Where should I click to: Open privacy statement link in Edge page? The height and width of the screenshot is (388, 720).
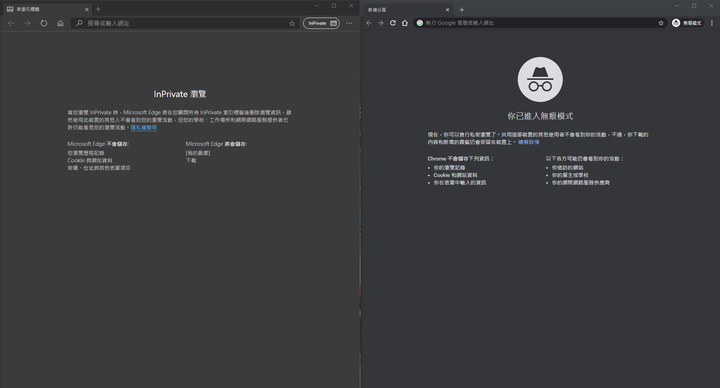point(144,128)
